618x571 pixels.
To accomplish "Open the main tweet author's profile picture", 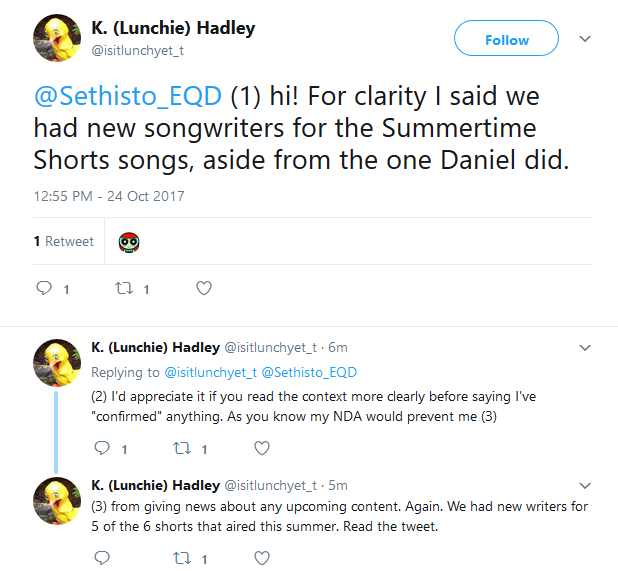I will (x=57, y=39).
